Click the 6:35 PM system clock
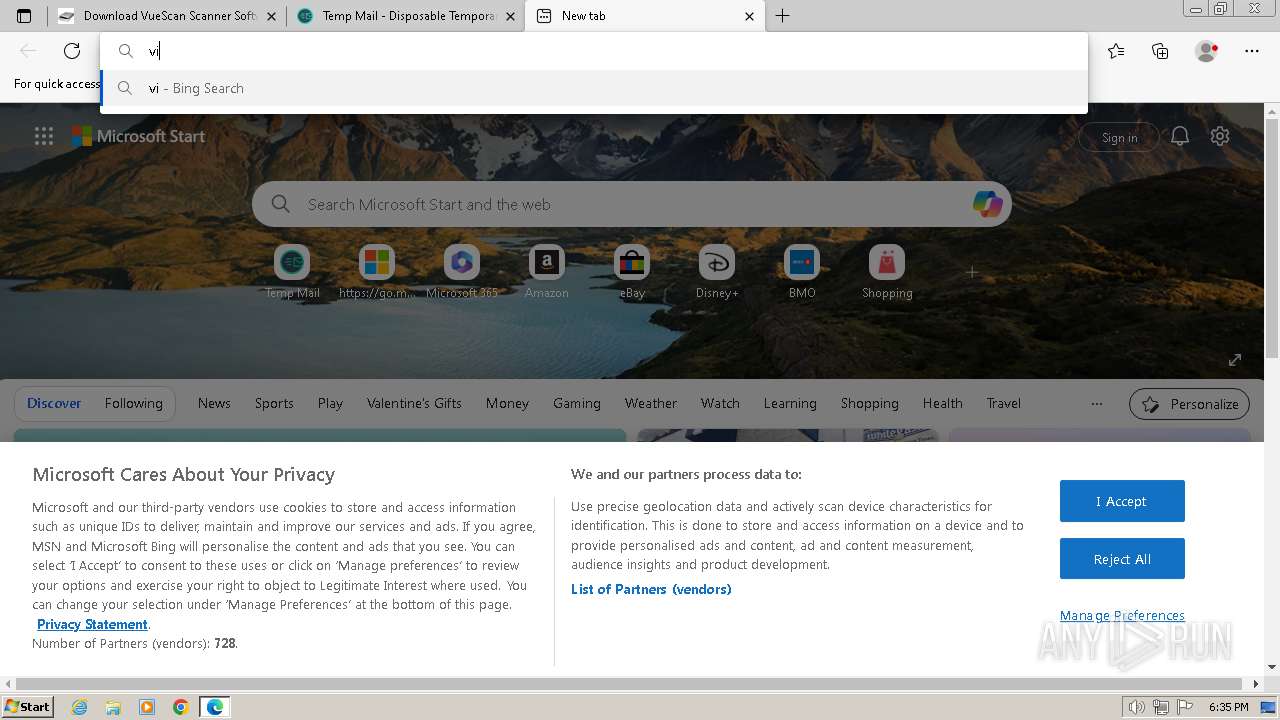The width and height of the screenshot is (1280, 720). 1228,707
